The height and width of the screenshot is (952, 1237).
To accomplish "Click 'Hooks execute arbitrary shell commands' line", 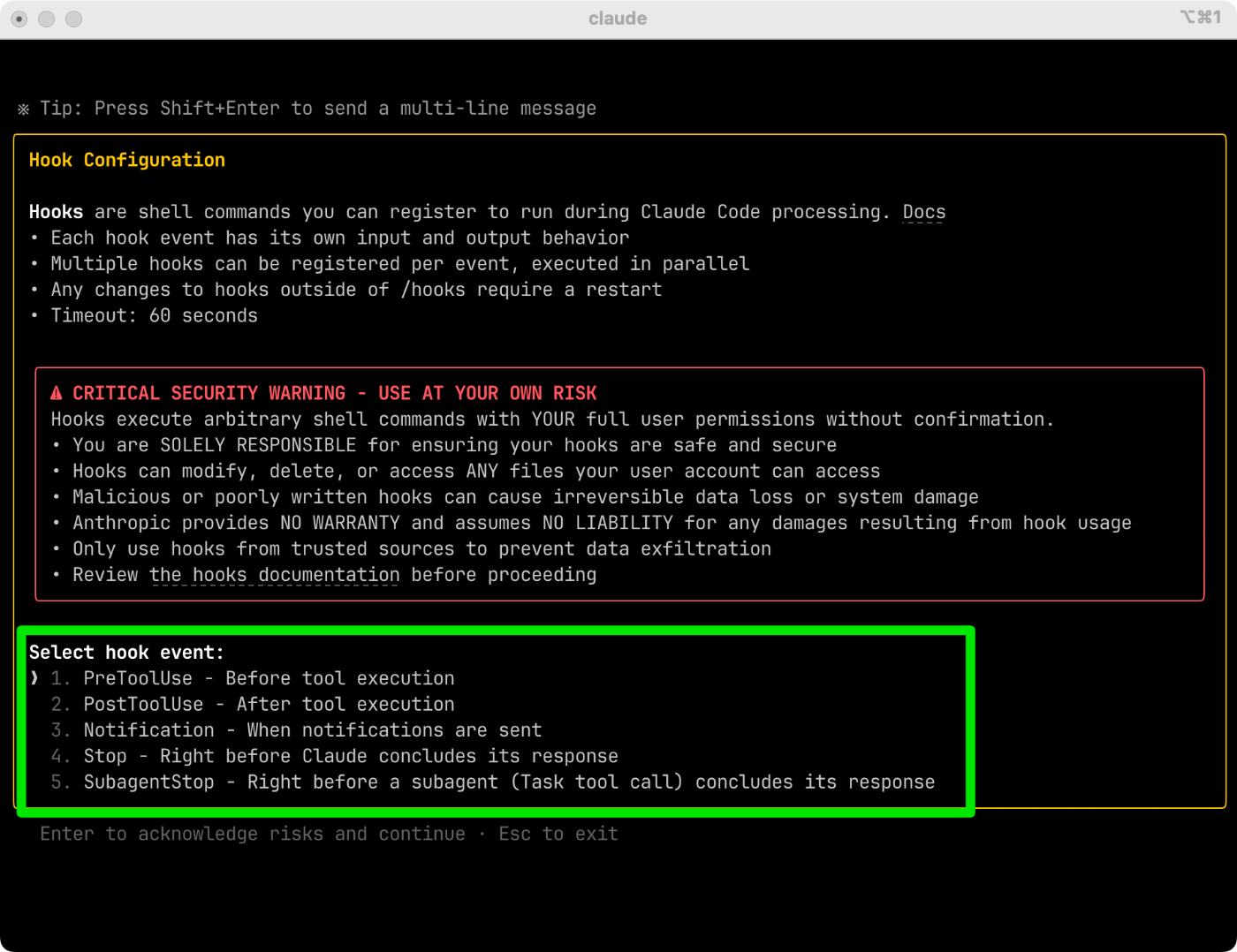I will coord(552,419).
